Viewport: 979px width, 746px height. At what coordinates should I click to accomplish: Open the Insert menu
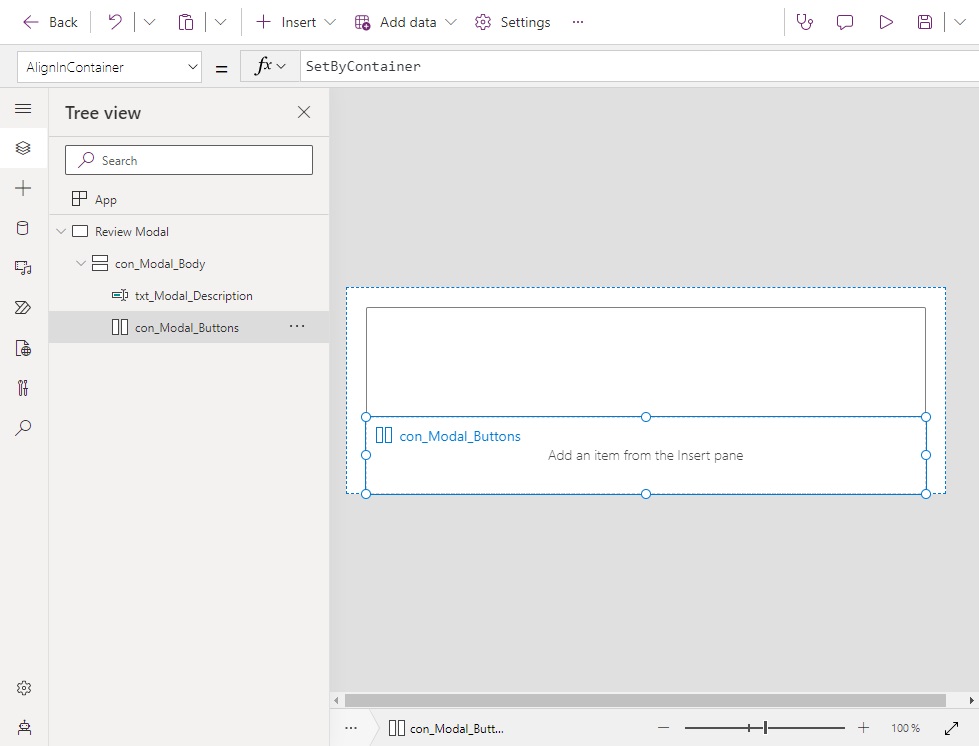pos(293,22)
